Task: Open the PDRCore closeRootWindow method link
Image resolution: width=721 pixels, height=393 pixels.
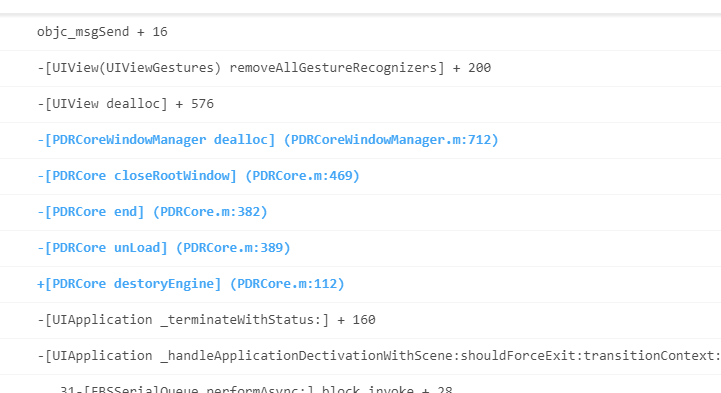Action: (137, 176)
